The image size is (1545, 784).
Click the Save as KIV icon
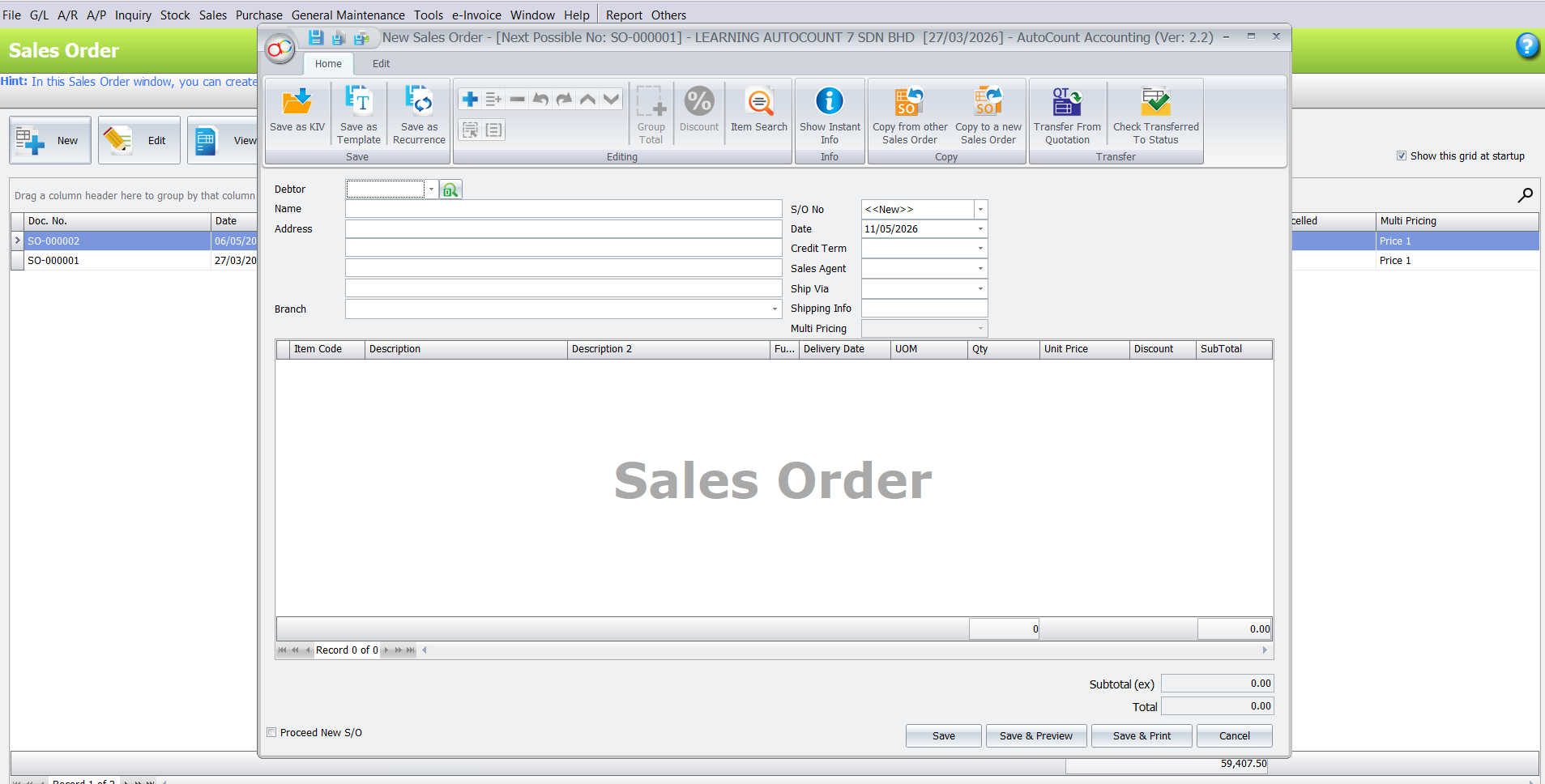pyautogui.click(x=297, y=101)
